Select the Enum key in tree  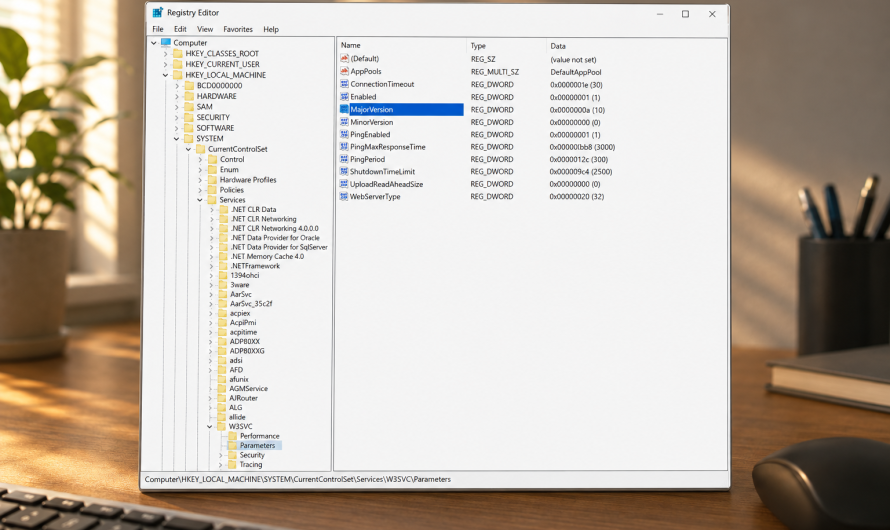[x=229, y=170]
